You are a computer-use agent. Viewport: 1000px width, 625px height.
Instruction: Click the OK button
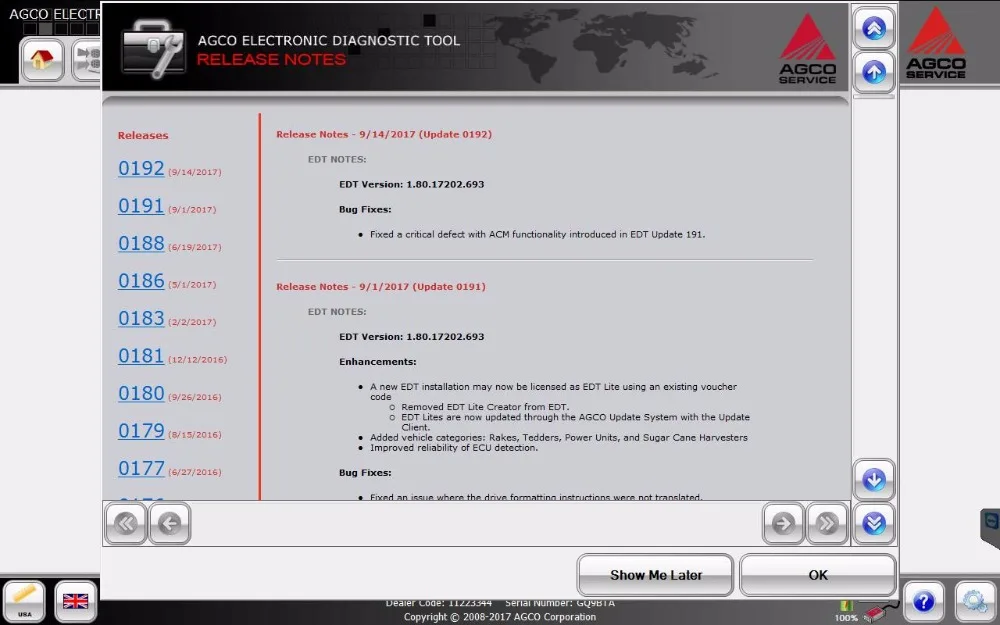[x=818, y=575]
